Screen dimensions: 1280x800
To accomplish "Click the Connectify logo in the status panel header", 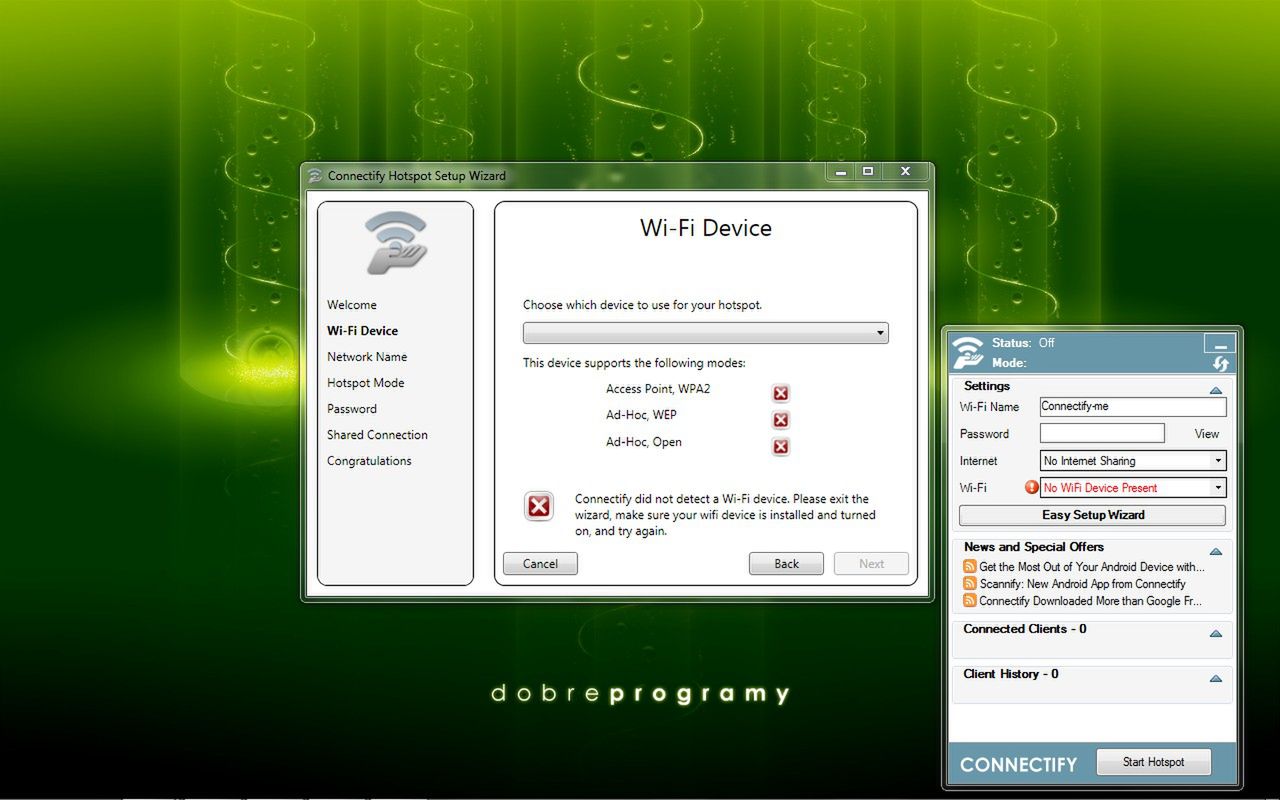I will click(x=968, y=352).
